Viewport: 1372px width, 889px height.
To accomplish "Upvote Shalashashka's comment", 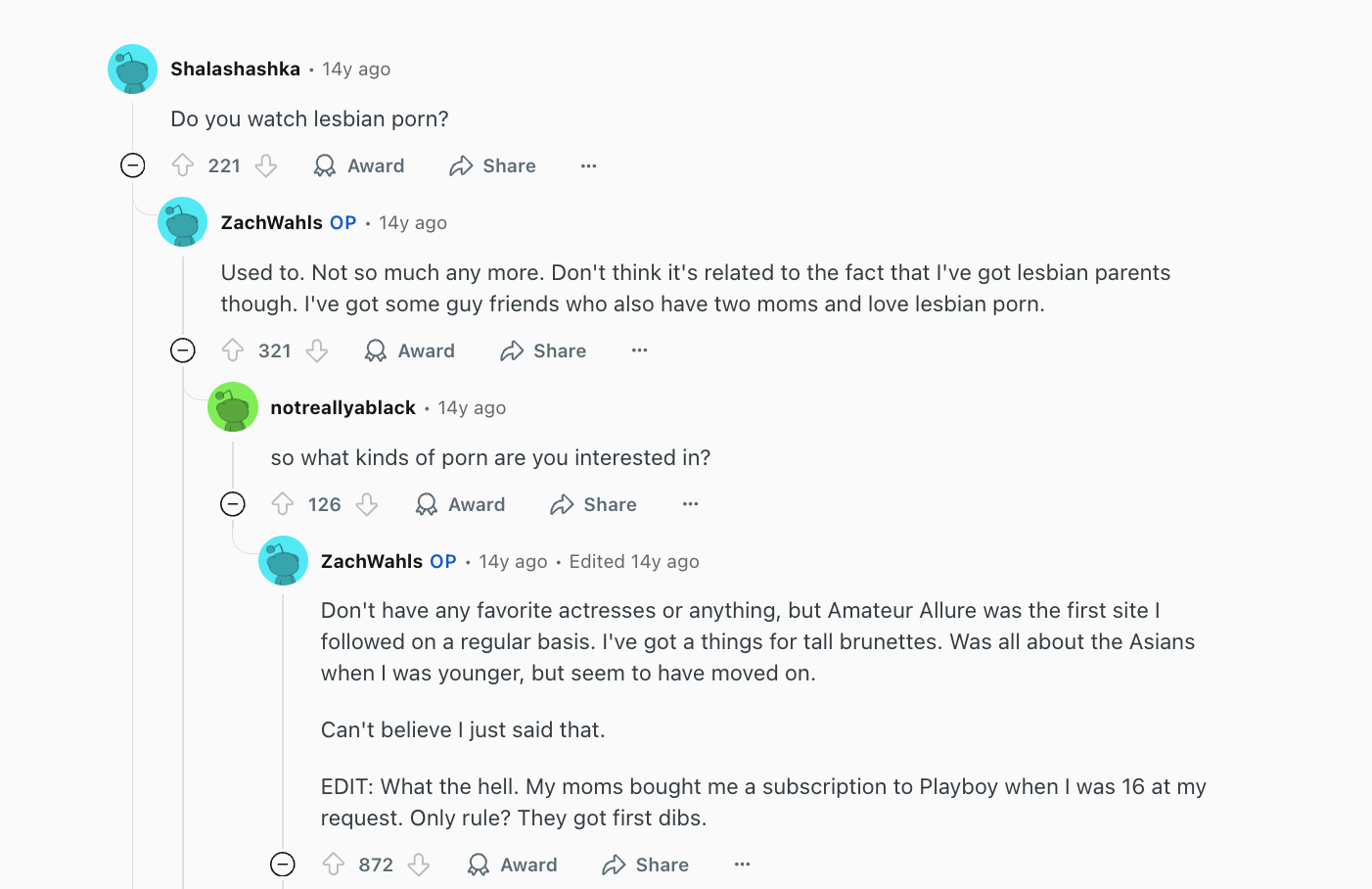I will tap(183, 165).
